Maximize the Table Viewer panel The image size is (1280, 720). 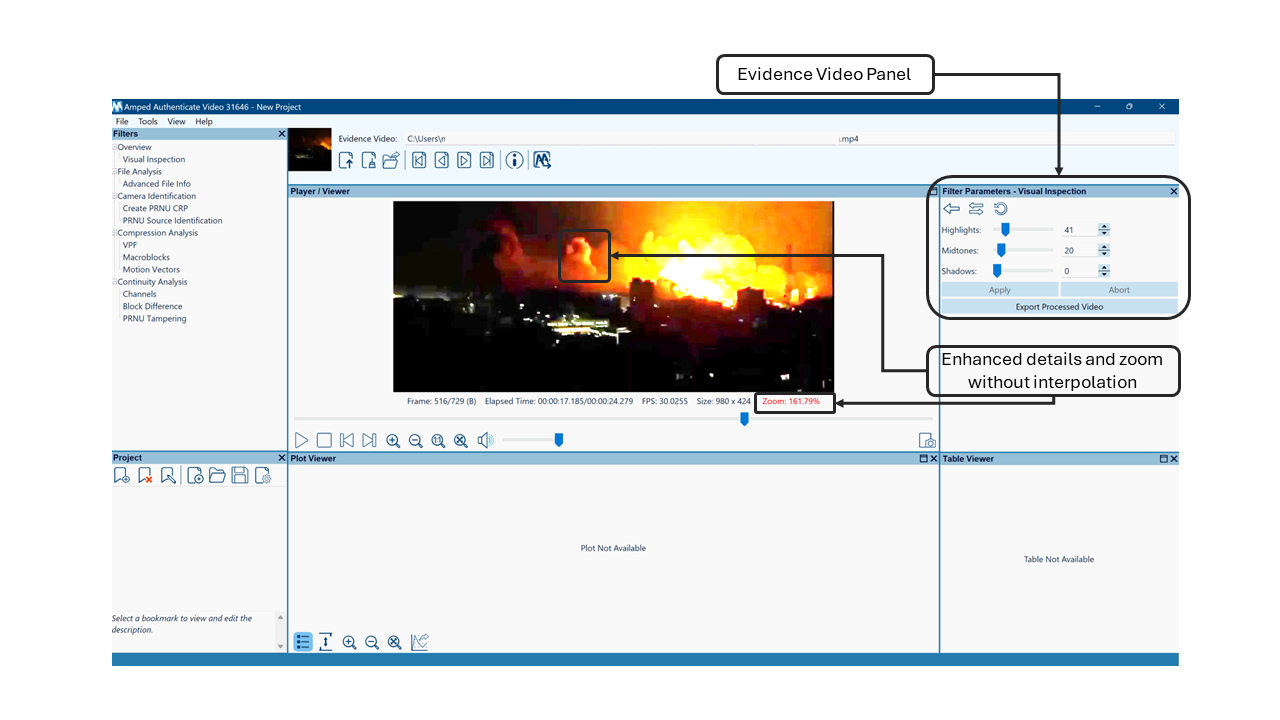point(1166,458)
